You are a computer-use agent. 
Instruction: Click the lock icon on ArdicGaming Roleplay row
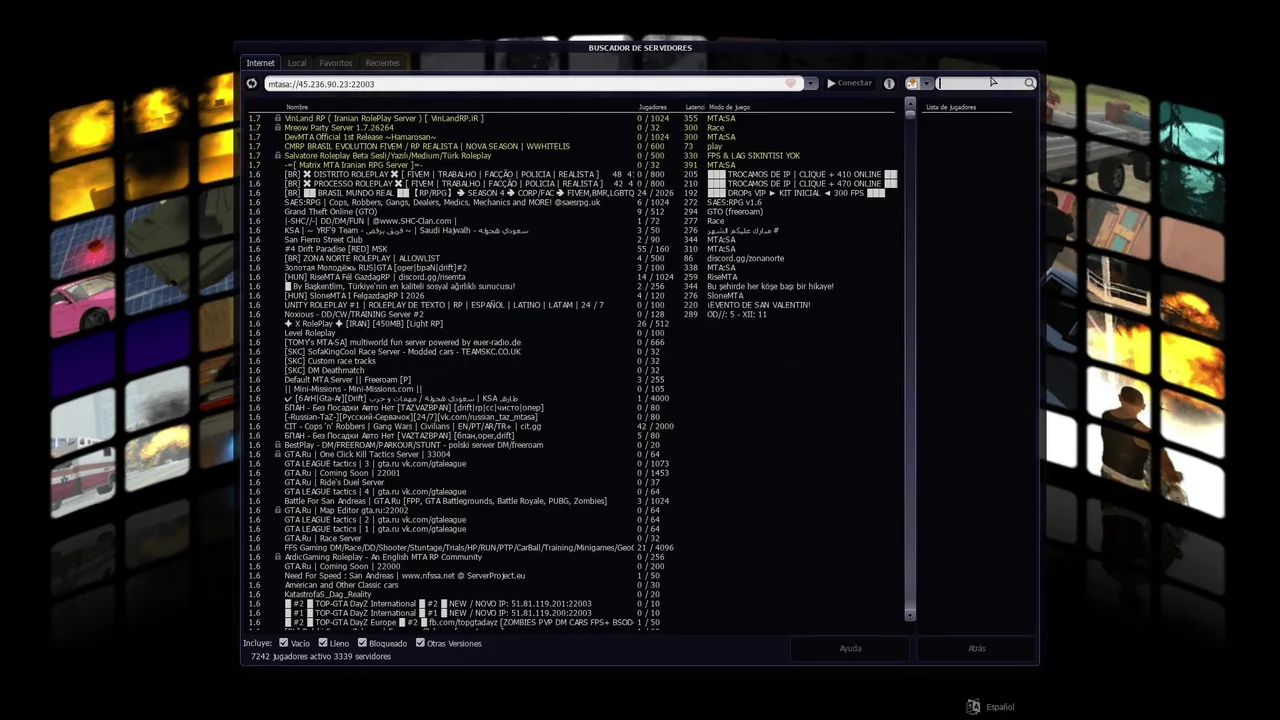coord(278,557)
